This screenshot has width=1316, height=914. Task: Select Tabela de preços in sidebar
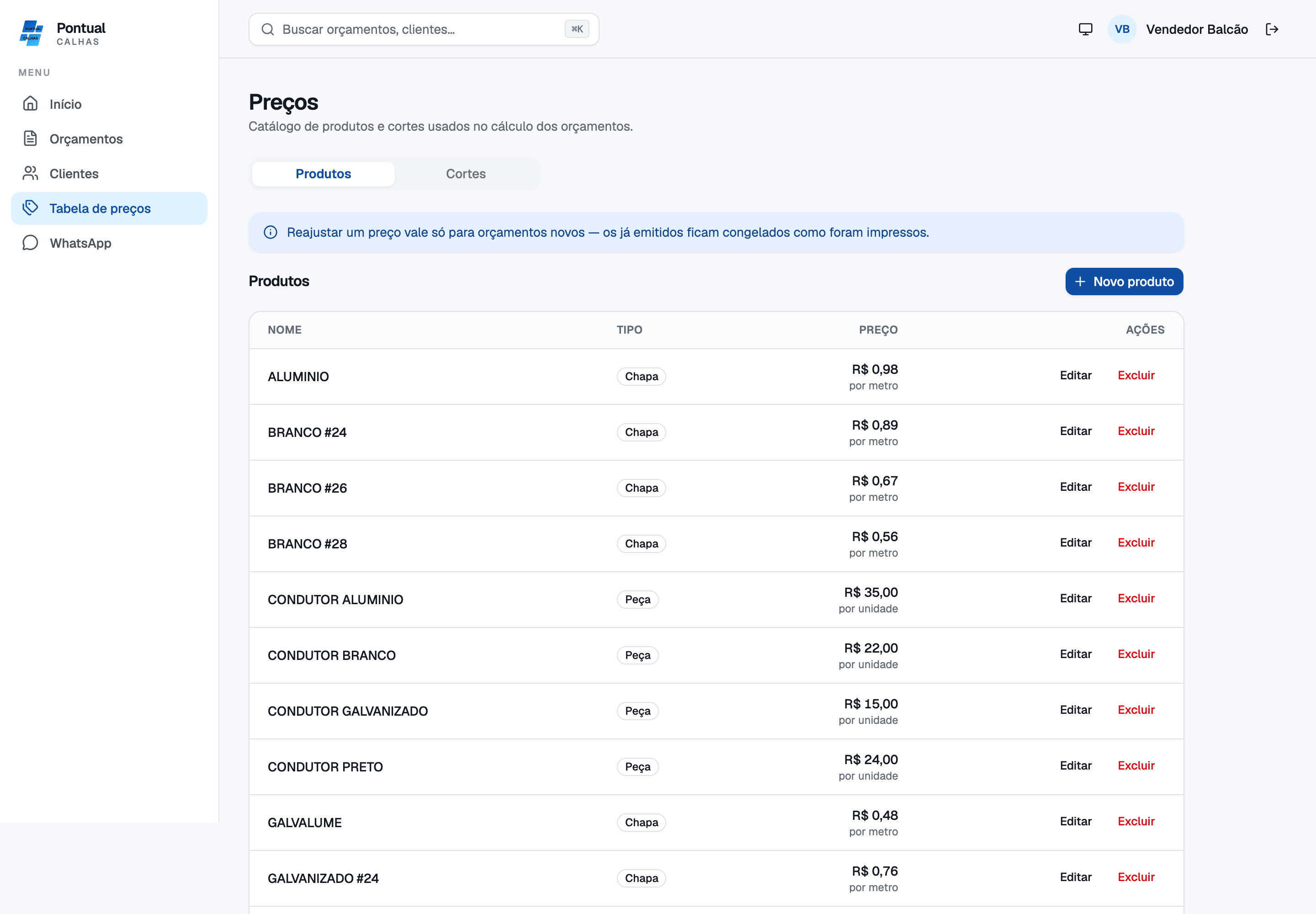109,208
